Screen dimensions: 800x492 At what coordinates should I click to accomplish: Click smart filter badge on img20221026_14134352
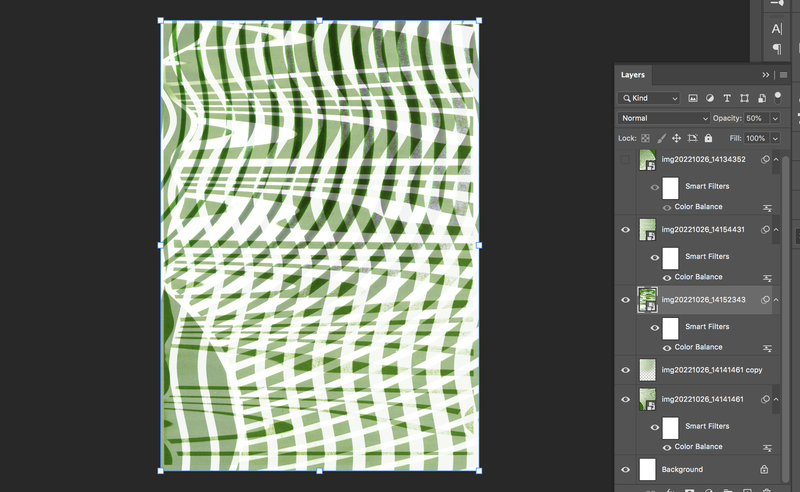(765, 159)
